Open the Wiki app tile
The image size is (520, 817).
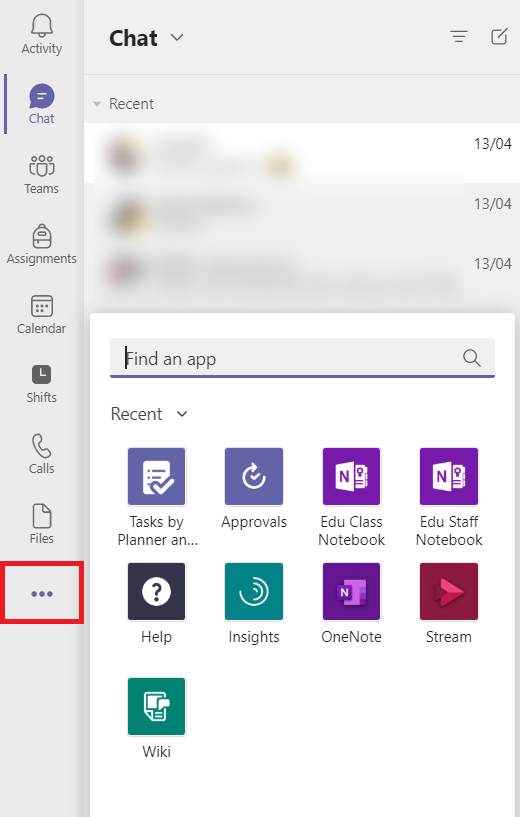156,707
